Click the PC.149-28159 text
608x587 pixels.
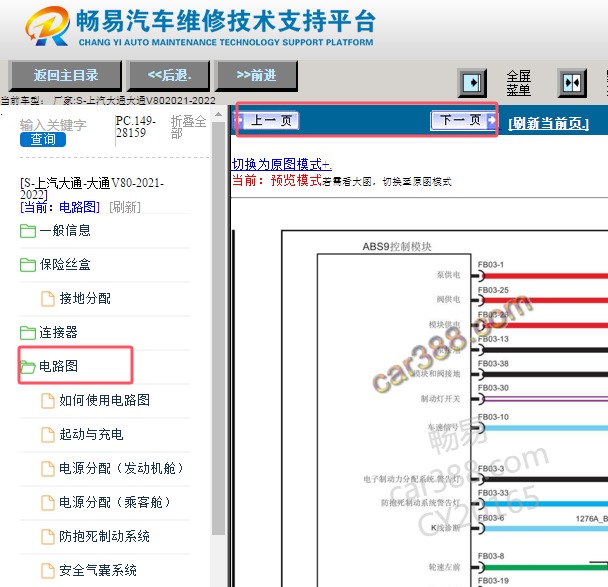tap(135, 127)
